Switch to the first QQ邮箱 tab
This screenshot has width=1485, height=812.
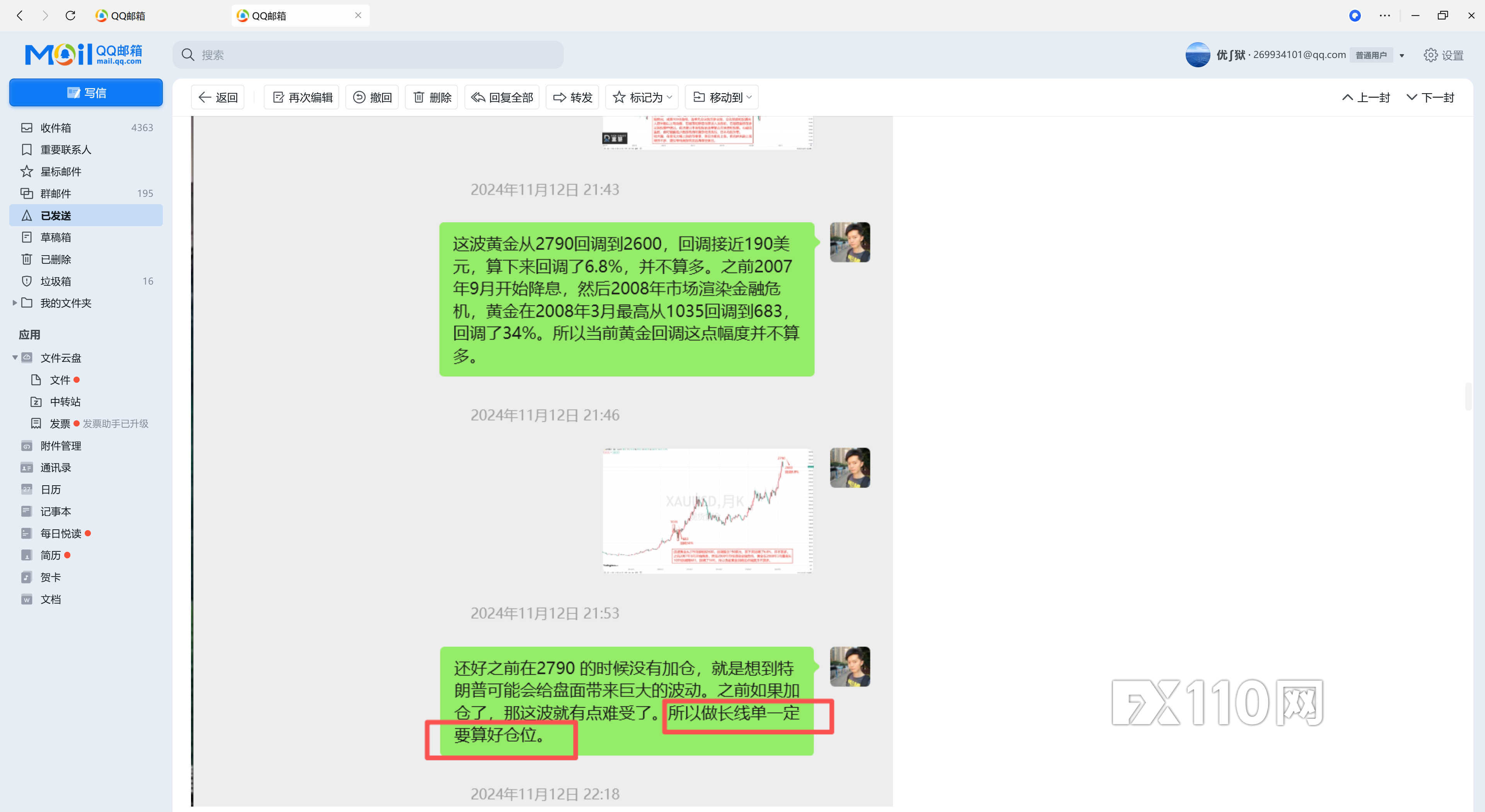(121, 15)
